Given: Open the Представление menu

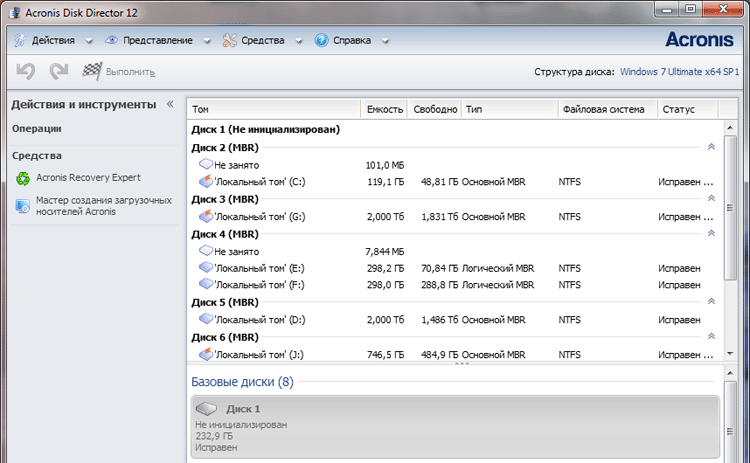Looking at the screenshot, I should [x=158, y=41].
